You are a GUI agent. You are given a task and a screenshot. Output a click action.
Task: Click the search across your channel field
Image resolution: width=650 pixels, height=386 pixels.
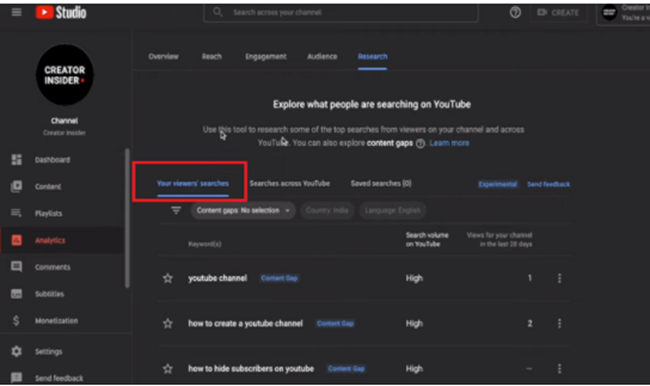[x=341, y=12]
